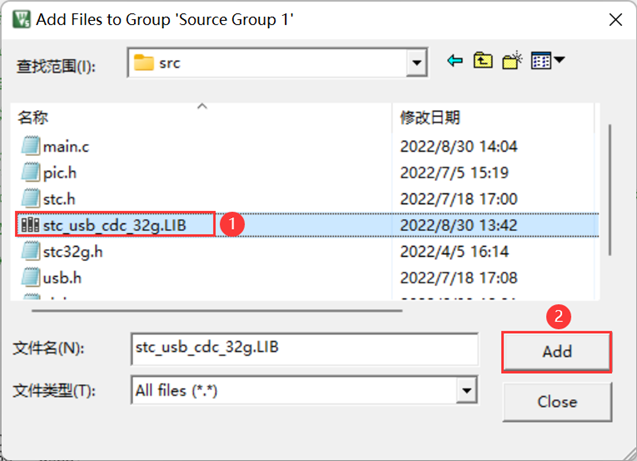Select the file name 'stc32g.h'

[x=73, y=252]
